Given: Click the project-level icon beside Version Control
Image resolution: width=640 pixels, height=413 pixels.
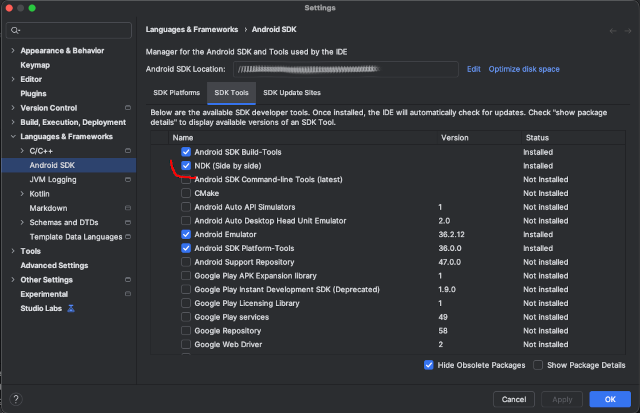Looking at the screenshot, I should (125, 108).
